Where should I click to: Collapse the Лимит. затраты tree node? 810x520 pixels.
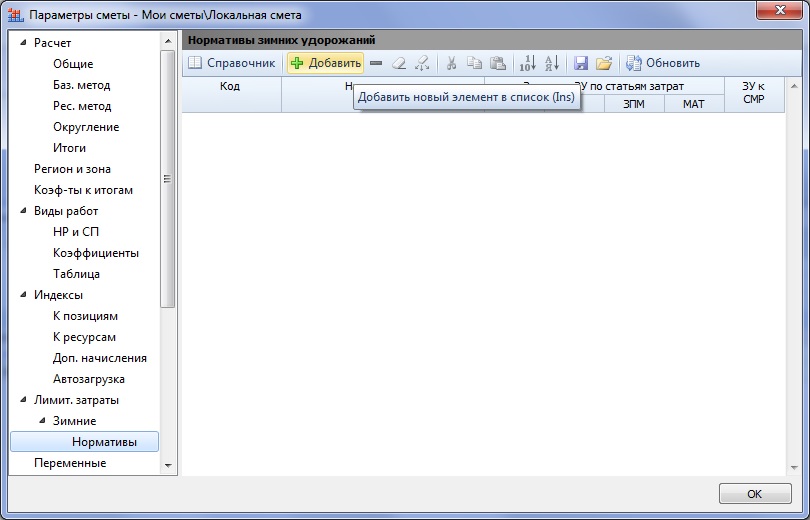(x=23, y=400)
